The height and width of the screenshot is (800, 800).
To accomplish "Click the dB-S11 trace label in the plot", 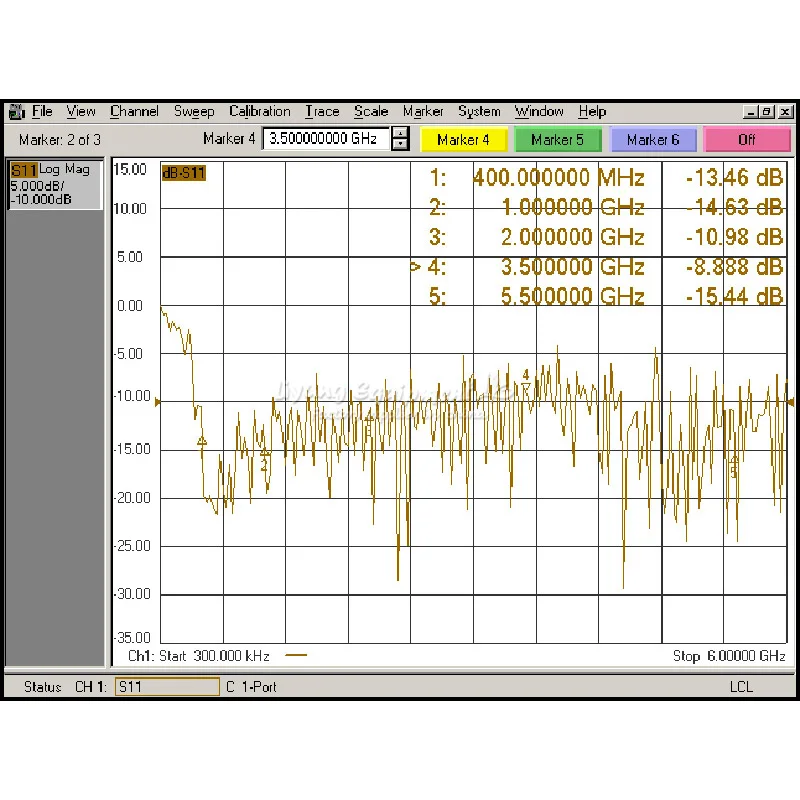I will [x=184, y=173].
